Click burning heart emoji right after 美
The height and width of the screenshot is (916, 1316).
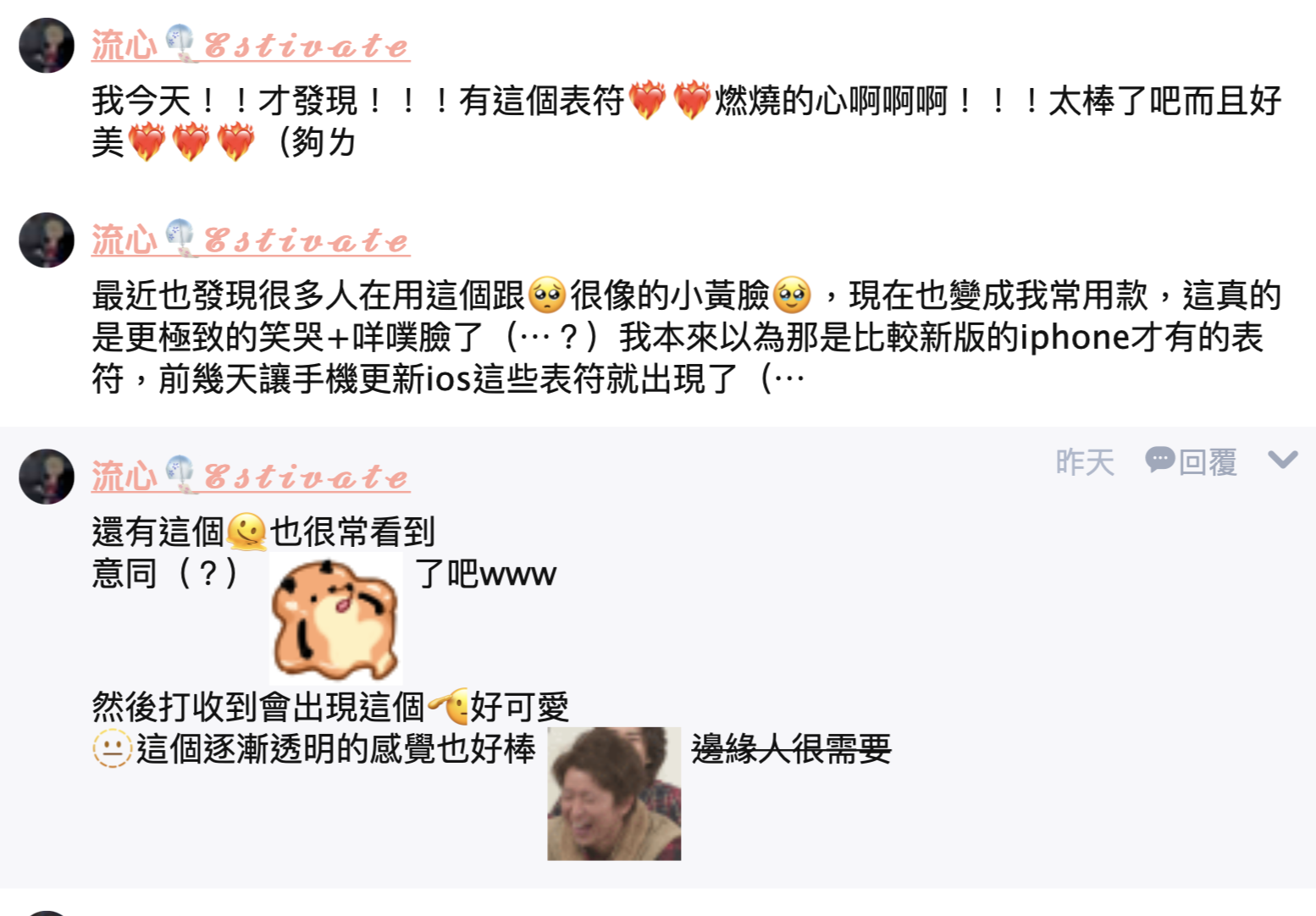147,141
